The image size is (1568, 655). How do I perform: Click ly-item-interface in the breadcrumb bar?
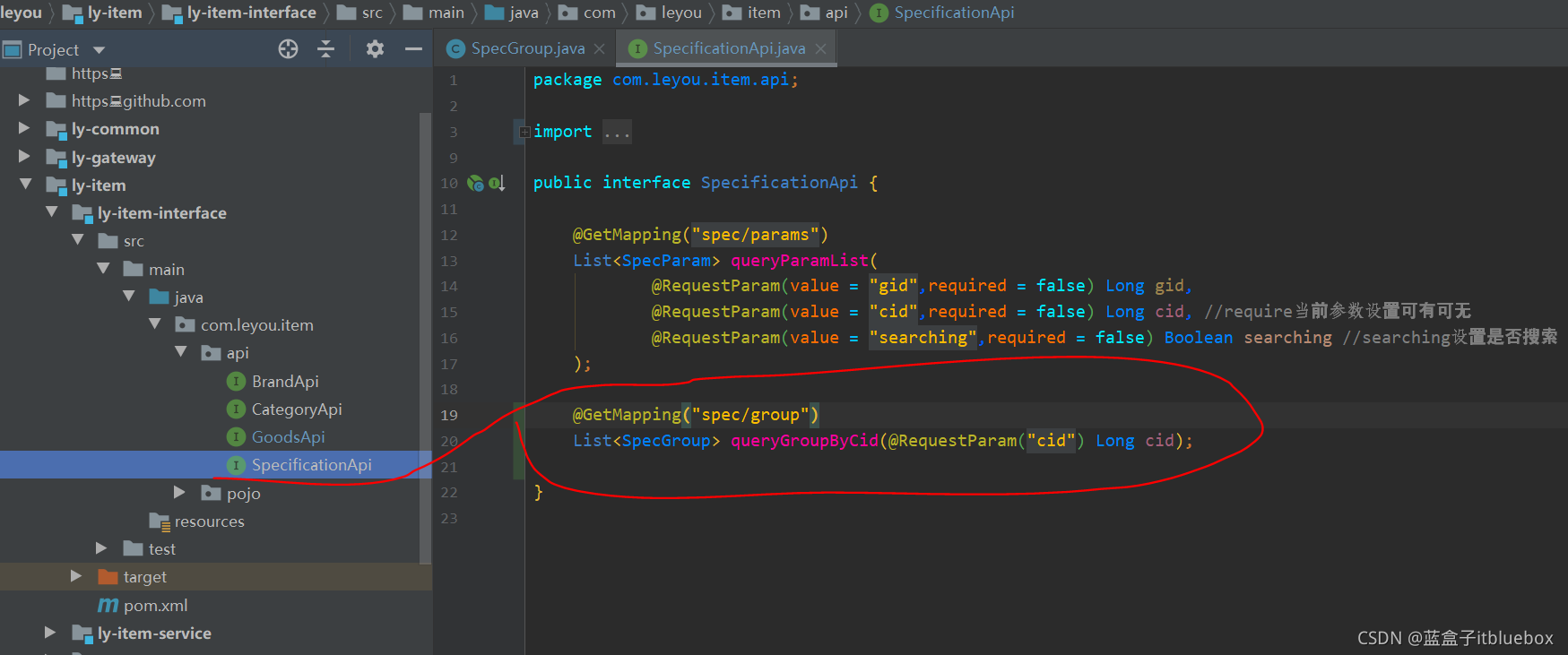pyautogui.click(x=251, y=13)
